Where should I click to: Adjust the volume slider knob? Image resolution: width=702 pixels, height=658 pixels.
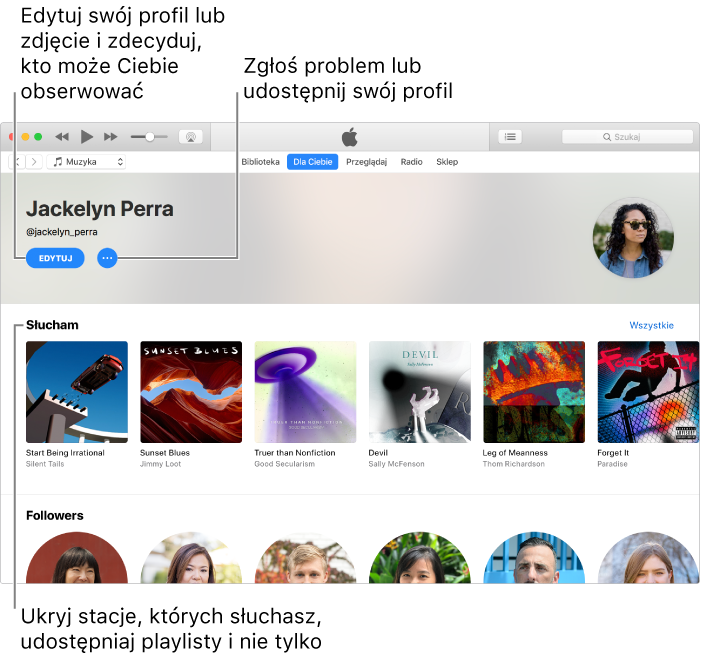point(150,137)
